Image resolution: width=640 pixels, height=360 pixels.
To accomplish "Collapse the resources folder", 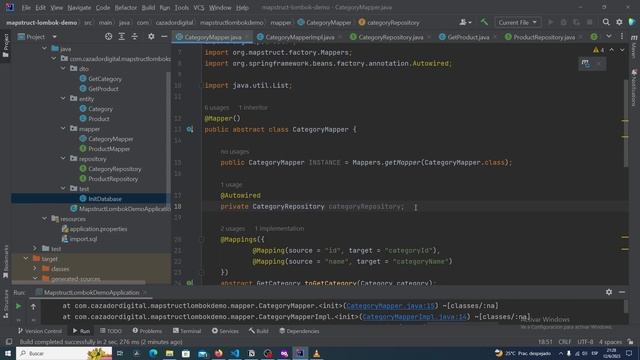I will (x=44, y=219).
